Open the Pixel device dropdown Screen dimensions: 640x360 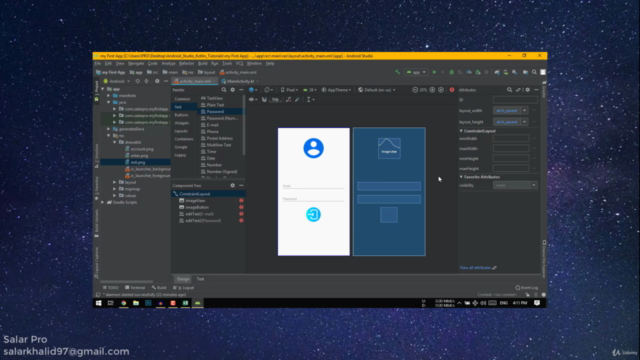[289, 90]
